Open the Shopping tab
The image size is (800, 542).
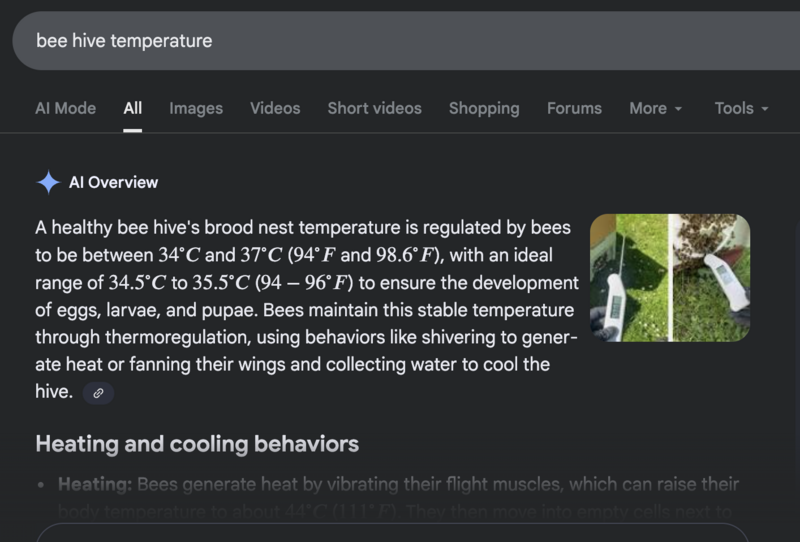click(x=484, y=108)
